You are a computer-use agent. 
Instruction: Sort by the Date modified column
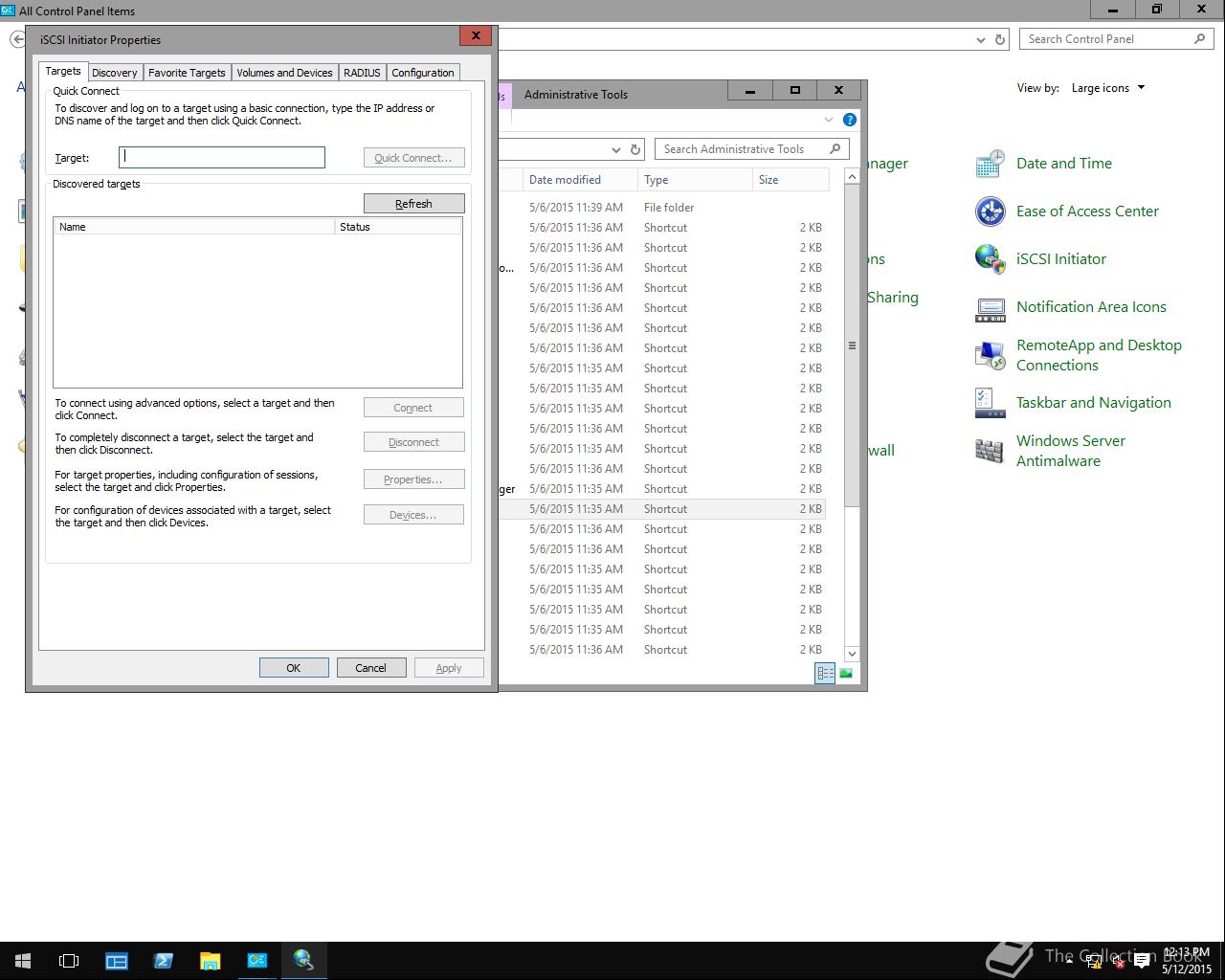click(x=580, y=180)
